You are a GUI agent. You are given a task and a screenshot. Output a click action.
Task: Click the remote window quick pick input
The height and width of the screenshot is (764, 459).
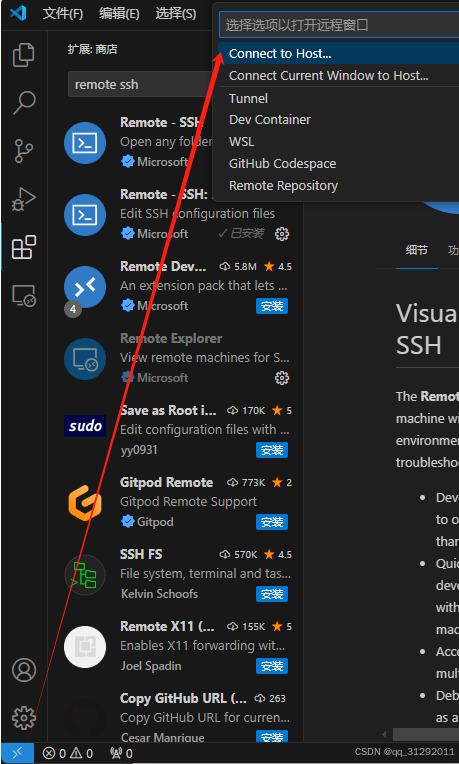click(x=339, y=25)
